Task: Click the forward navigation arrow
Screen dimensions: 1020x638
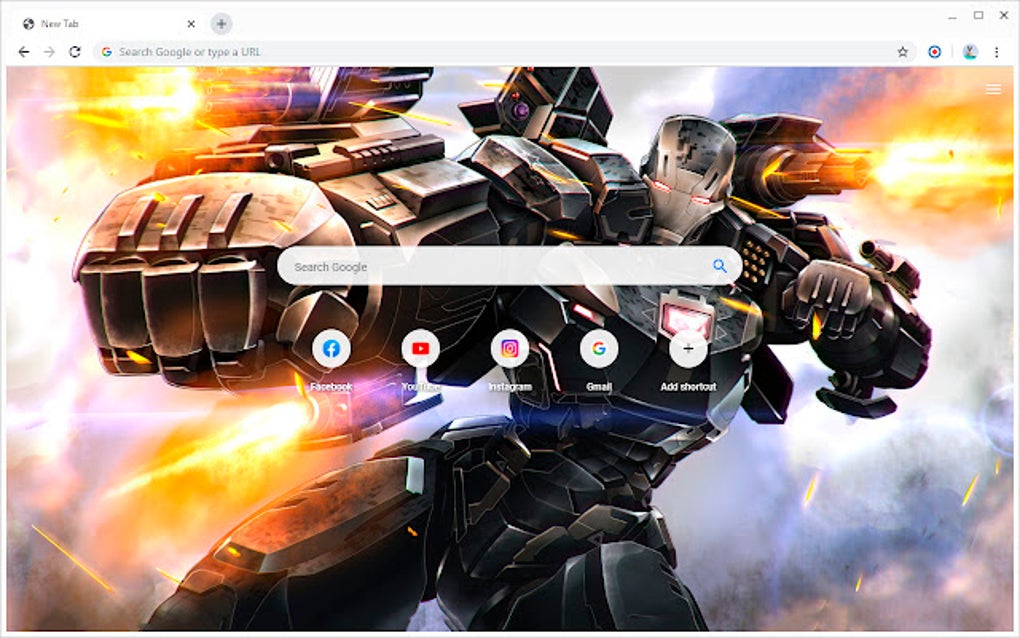Action: click(49, 51)
